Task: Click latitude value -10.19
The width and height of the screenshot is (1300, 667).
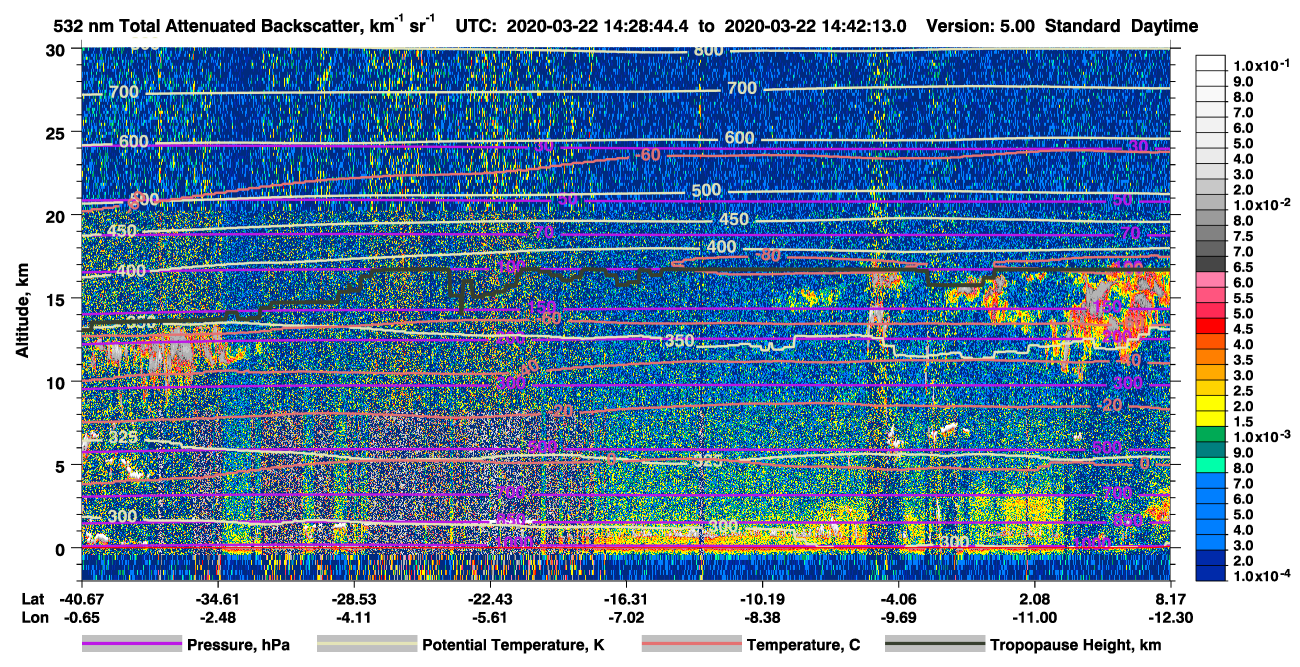Action: (x=762, y=598)
